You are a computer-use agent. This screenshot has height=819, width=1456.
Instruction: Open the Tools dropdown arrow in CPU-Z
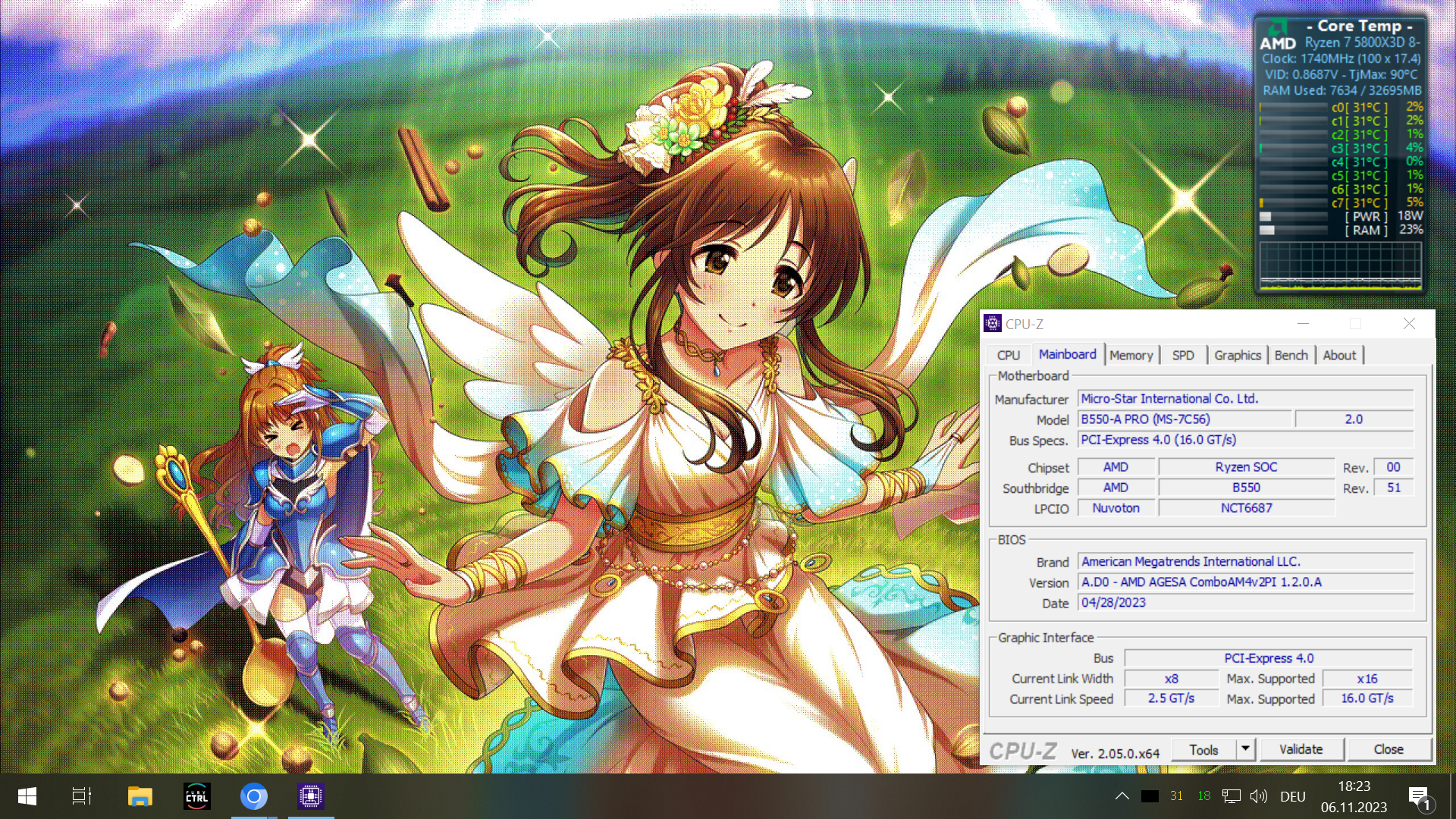1245,749
